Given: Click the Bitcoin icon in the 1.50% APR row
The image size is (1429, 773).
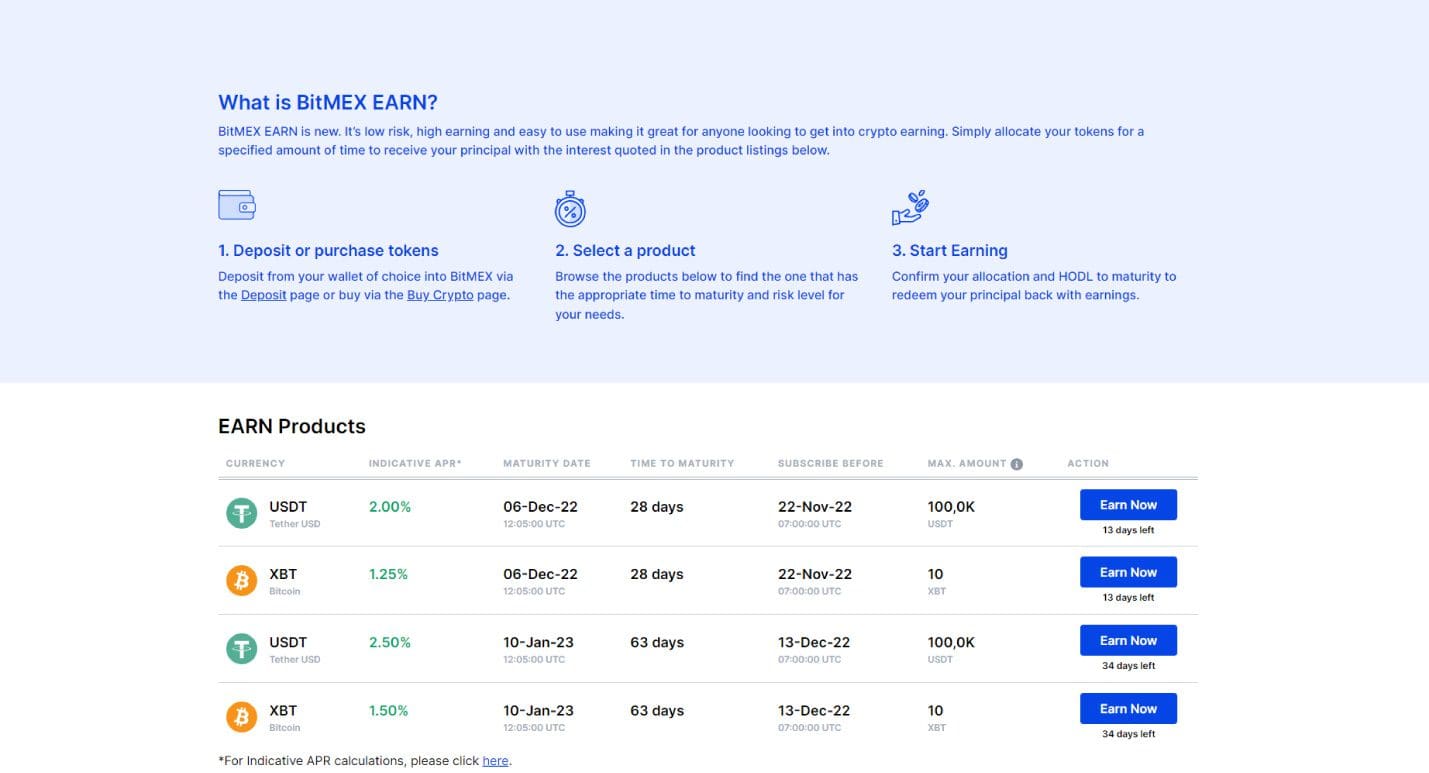Looking at the screenshot, I should pos(241,717).
